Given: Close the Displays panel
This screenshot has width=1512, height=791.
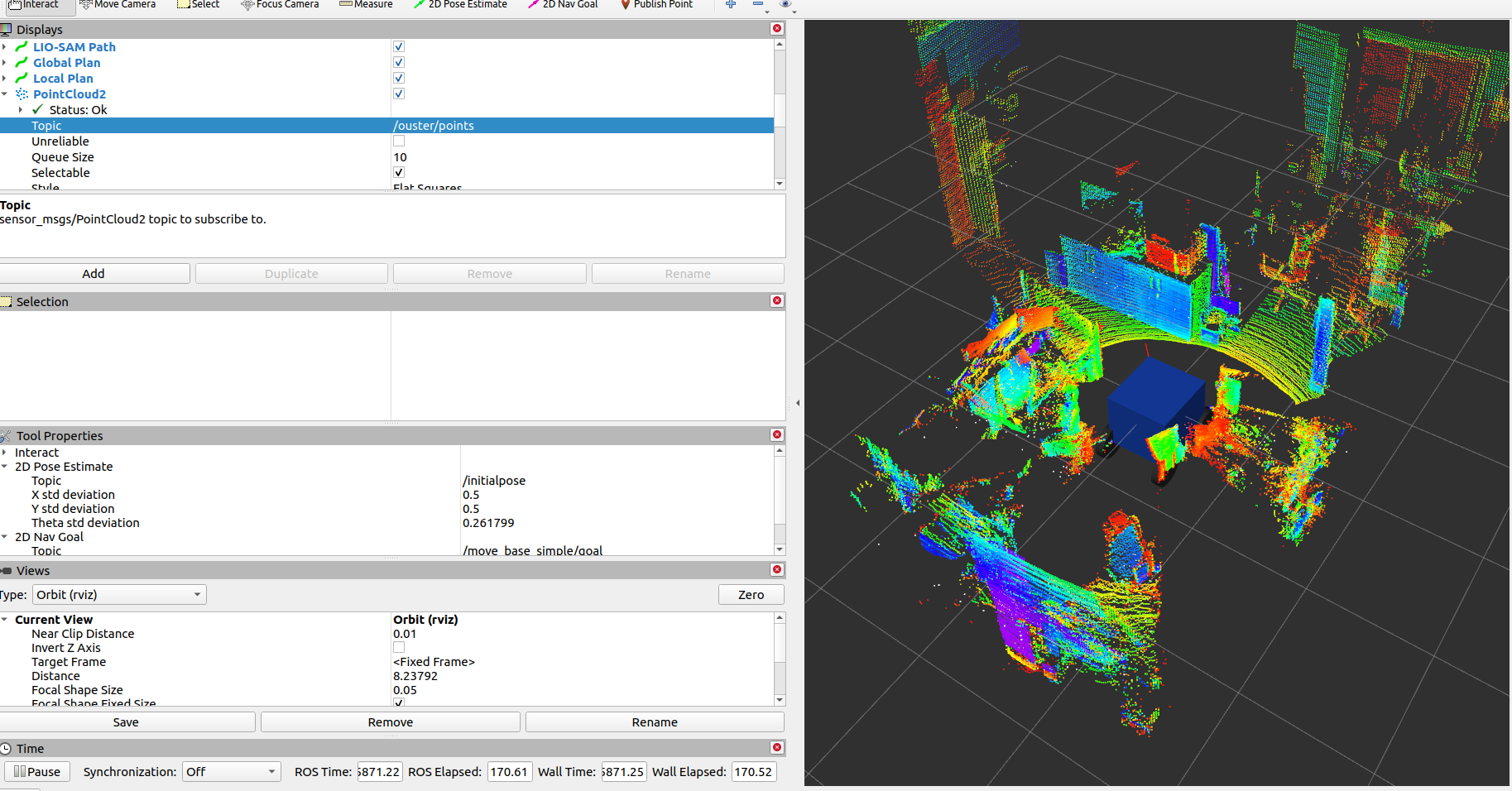Looking at the screenshot, I should click(x=776, y=29).
